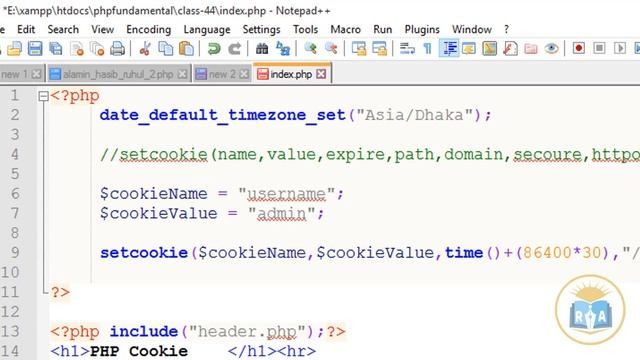Open the Plugins menu
Image resolution: width=640 pixels, height=360 pixels.
tap(422, 29)
